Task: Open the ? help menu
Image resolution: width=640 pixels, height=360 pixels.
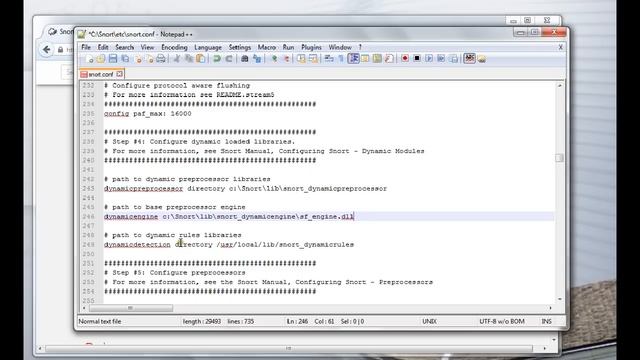Action: point(360,47)
